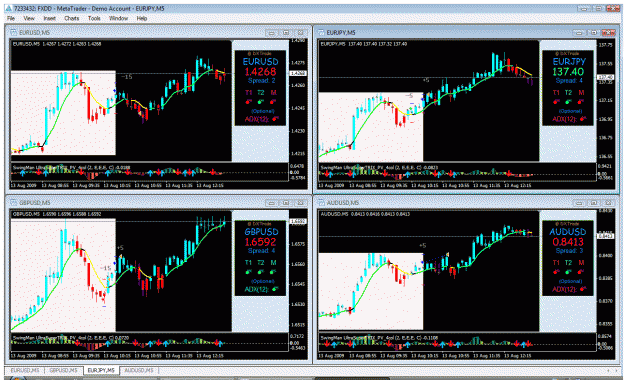The width and height of the screenshot is (625, 380).
Task: Click the EURJPY,M5 chart window icon
Action: [x=321, y=33]
